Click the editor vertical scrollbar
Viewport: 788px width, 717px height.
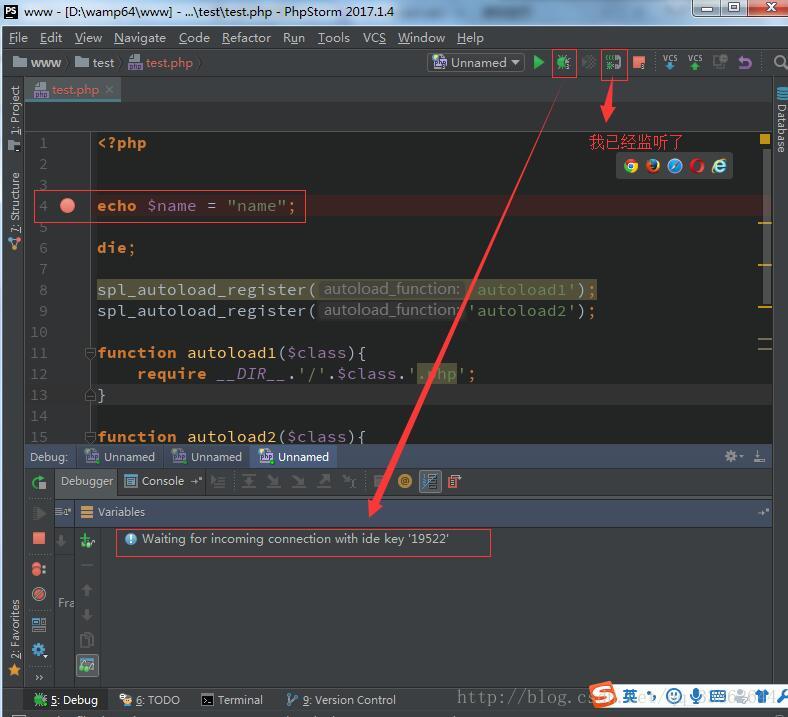click(767, 226)
